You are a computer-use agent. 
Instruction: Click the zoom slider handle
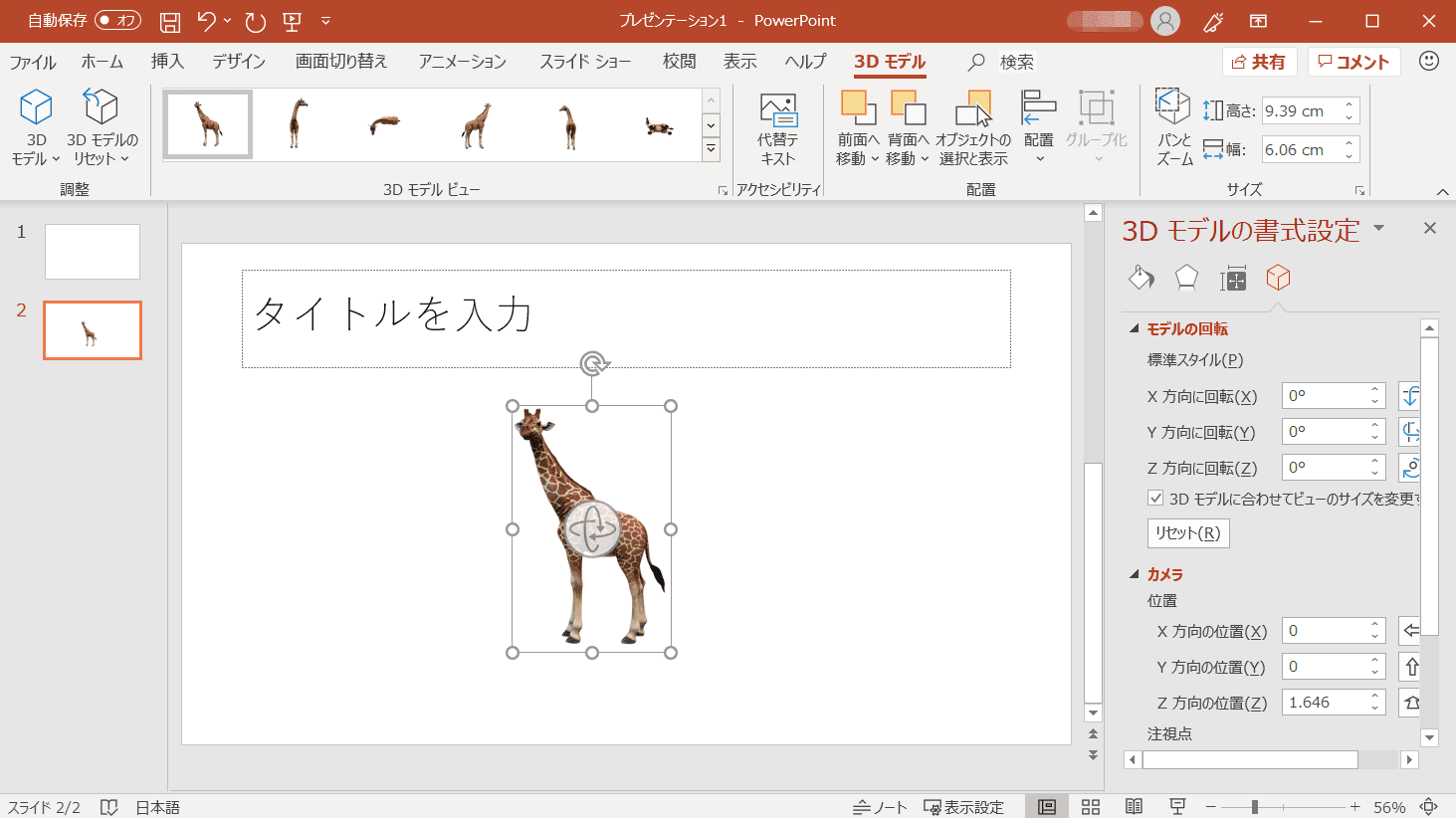1255,807
